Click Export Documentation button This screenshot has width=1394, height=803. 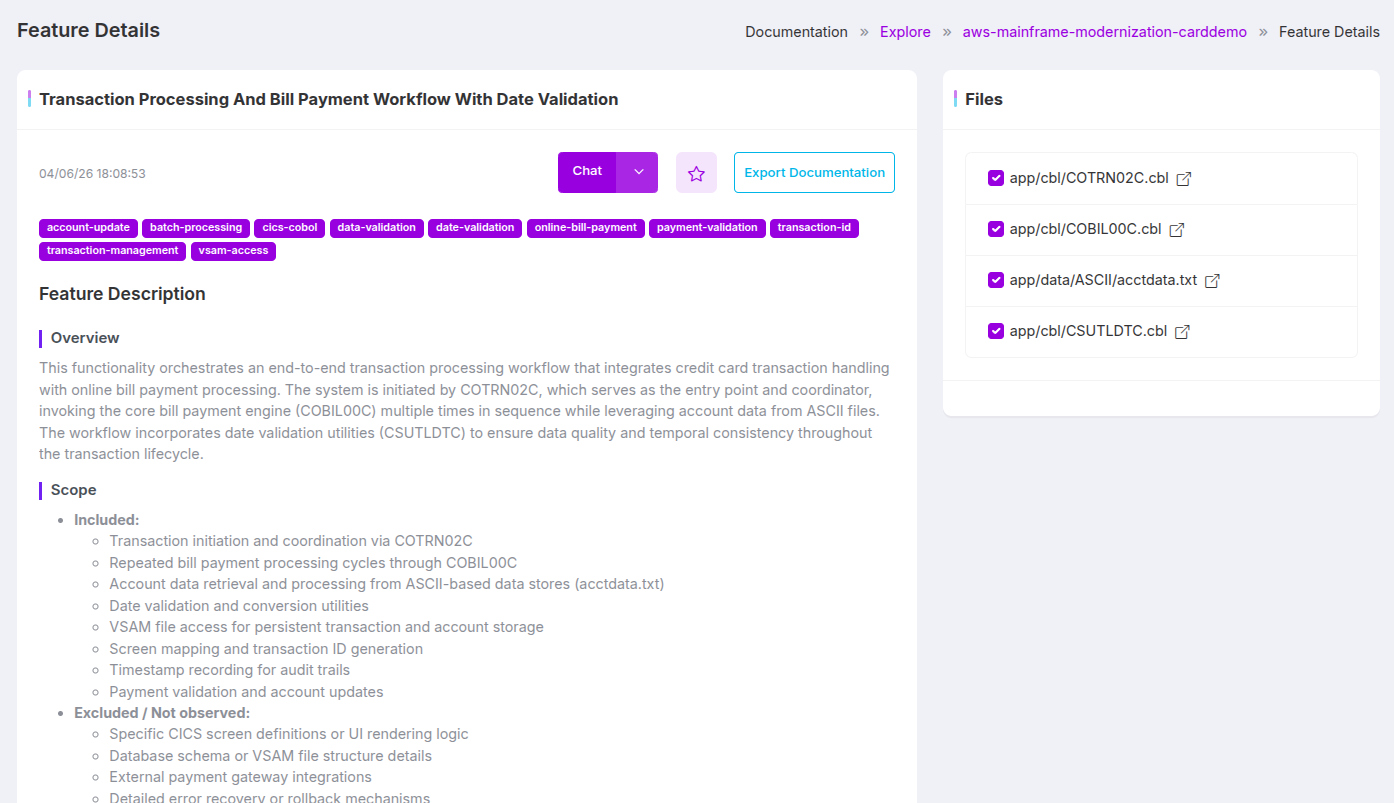pos(814,173)
